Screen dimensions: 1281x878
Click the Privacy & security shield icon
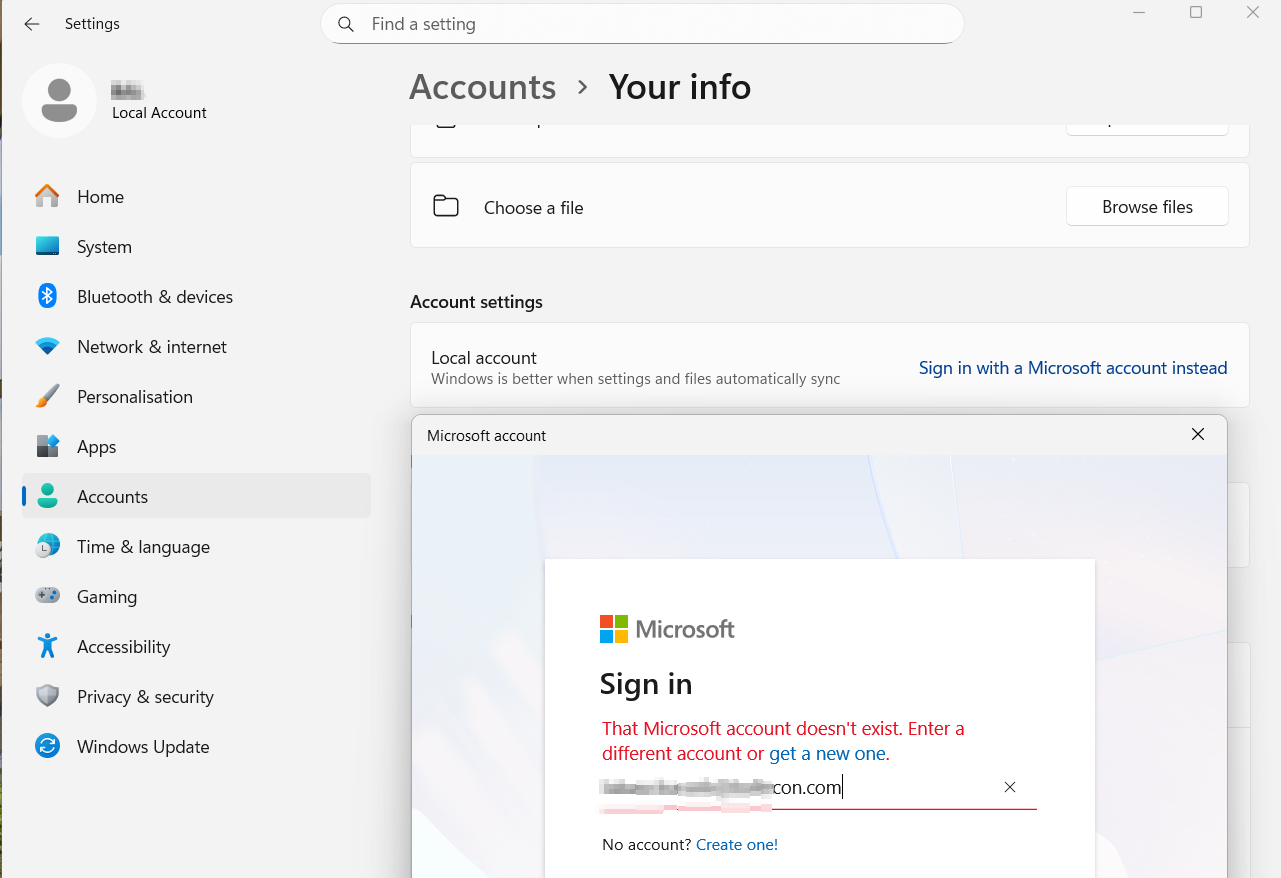[47, 697]
